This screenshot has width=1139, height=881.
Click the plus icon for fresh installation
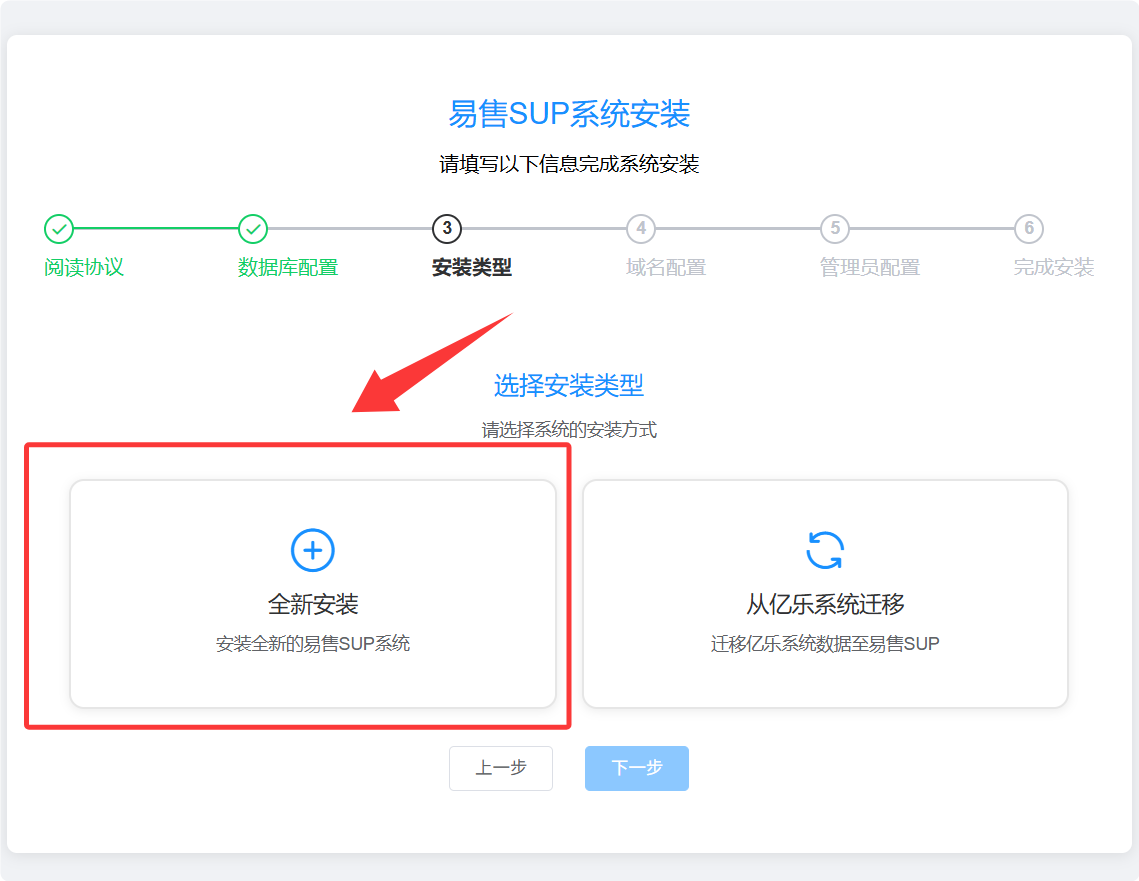(312, 549)
